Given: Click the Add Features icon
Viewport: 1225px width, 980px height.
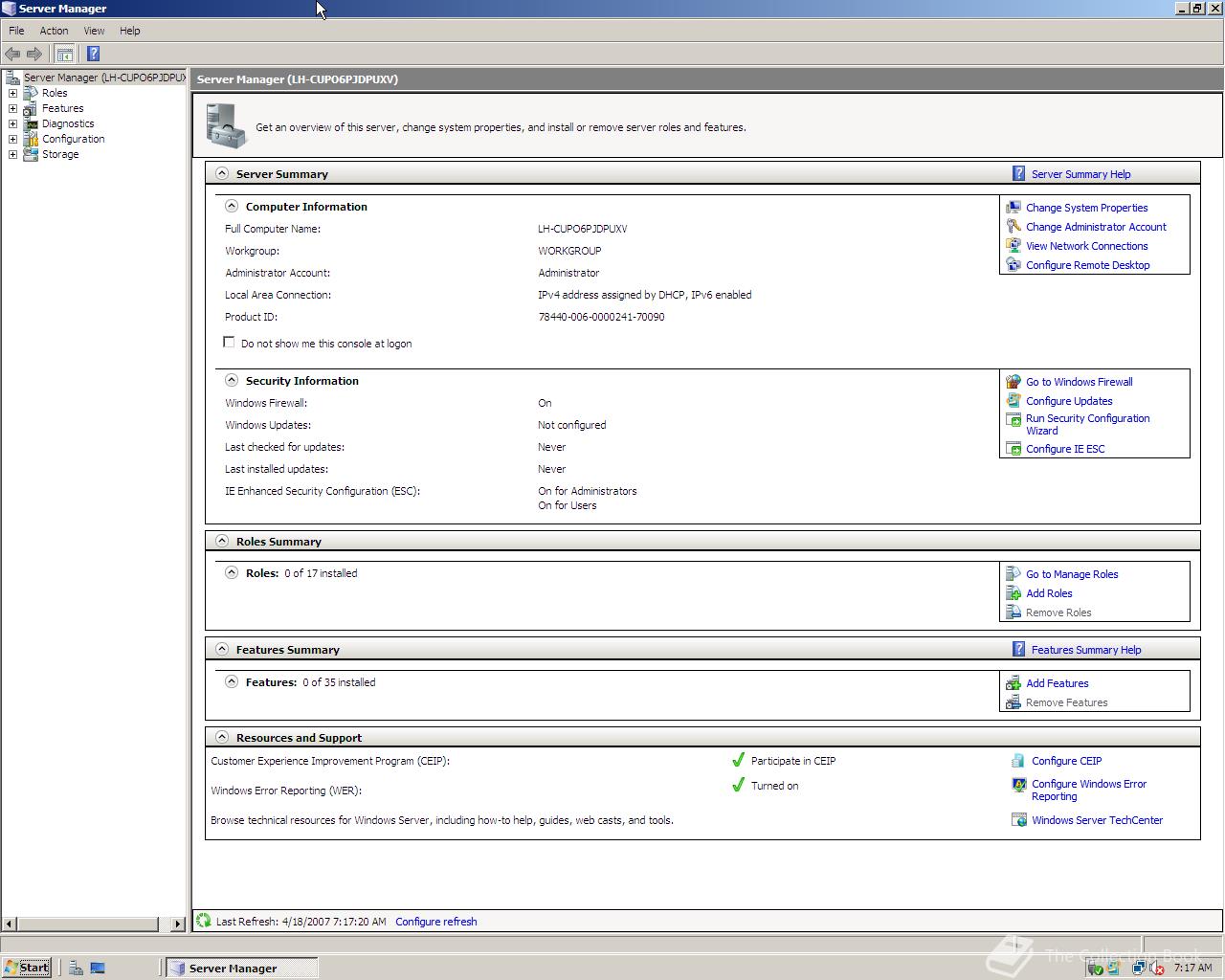Looking at the screenshot, I should (x=1013, y=682).
